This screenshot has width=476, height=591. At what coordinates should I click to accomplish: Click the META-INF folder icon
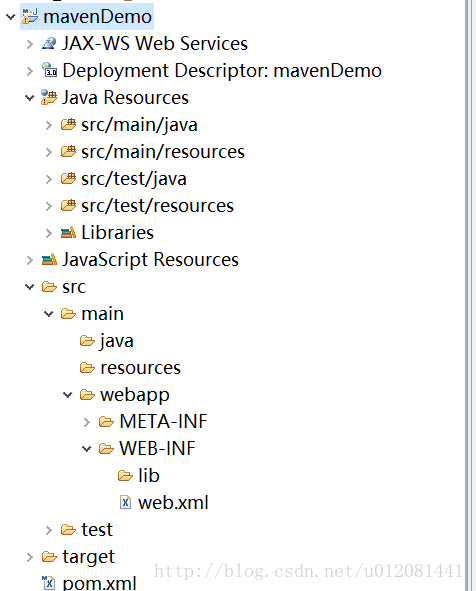coord(107,422)
